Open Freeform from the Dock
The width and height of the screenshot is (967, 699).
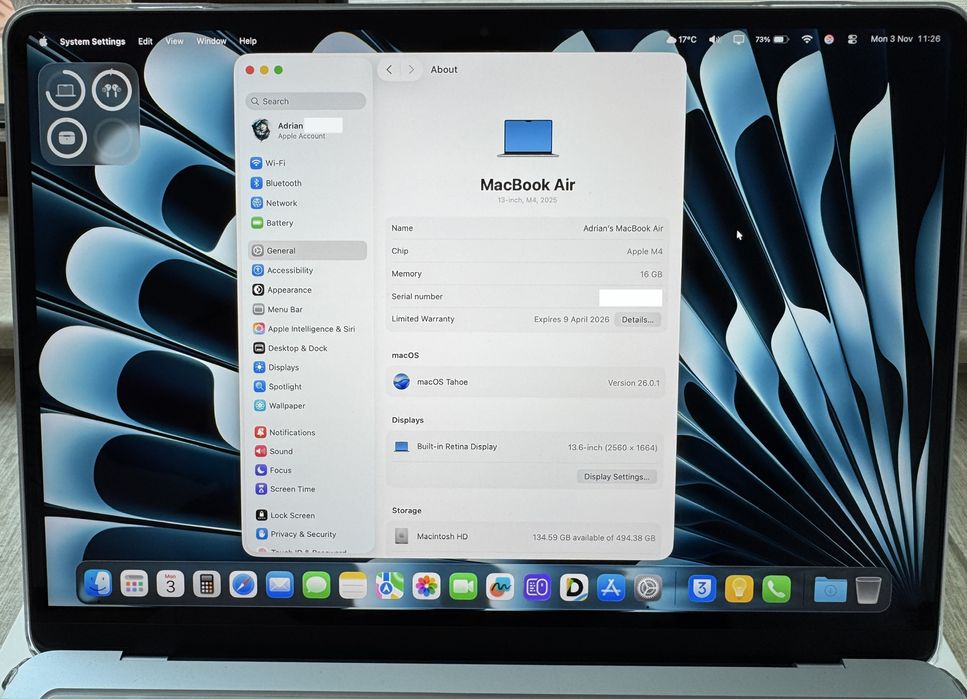[x=500, y=587]
